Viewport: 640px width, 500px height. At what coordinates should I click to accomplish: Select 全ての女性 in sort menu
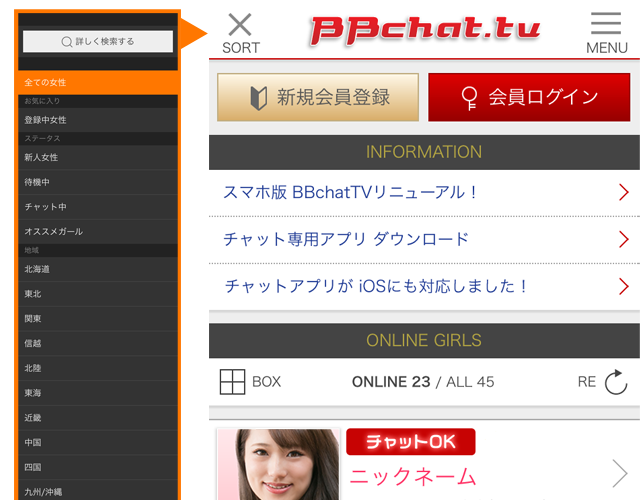pos(98,82)
